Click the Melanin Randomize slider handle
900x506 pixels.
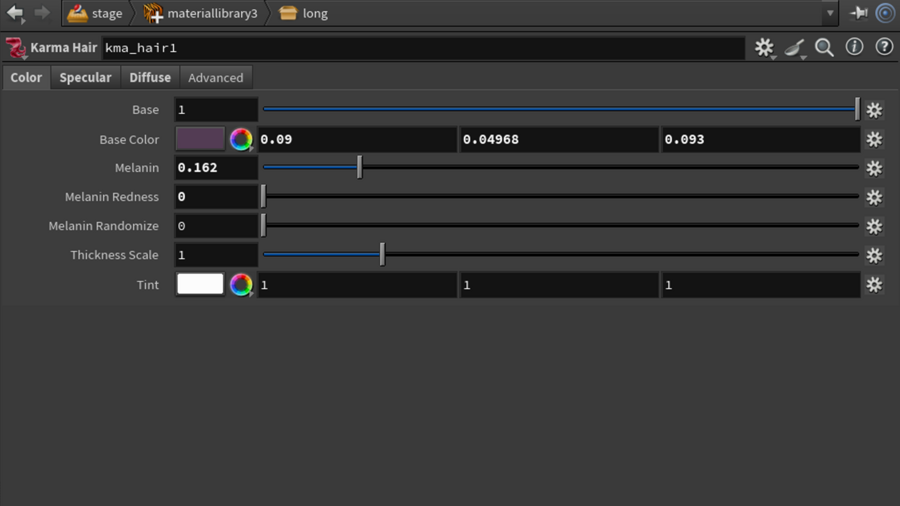tap(263, 225)
